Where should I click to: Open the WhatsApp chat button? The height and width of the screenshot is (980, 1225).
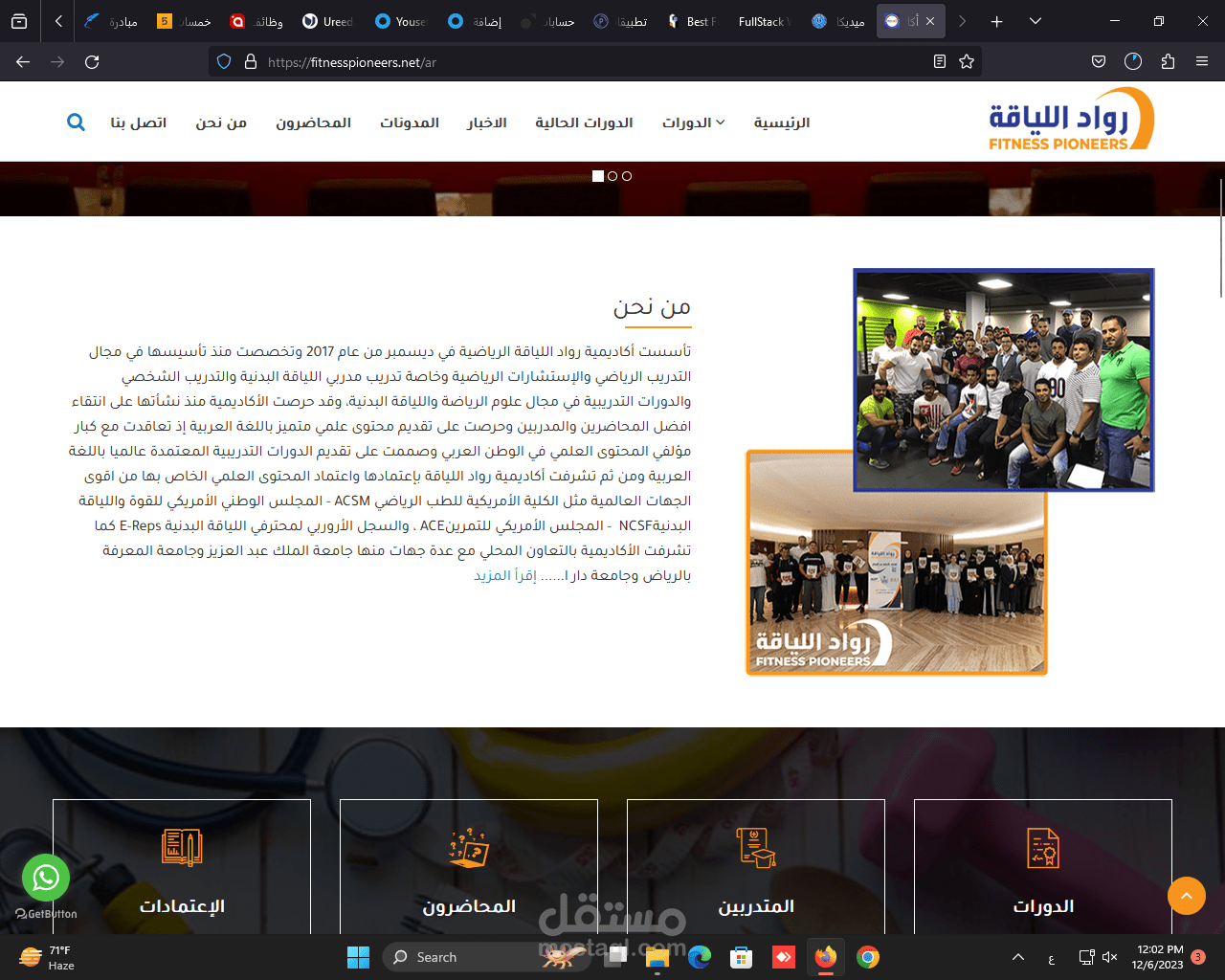point(46,878)
